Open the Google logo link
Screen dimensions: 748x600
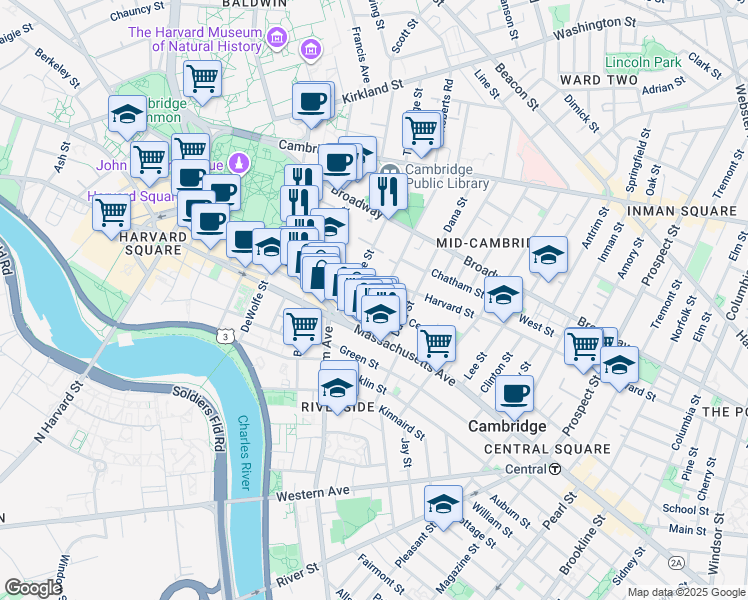(x=32, y=588)
